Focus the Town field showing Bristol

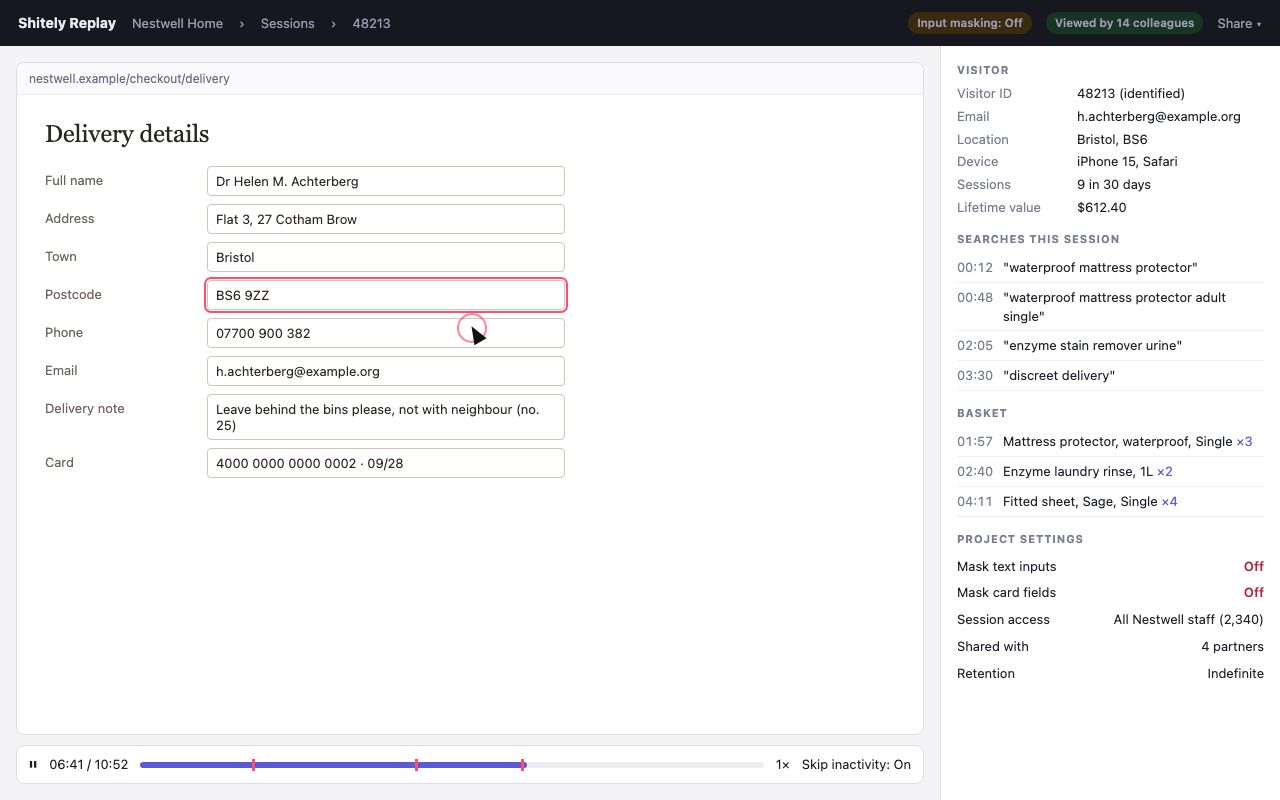(386, 257)
